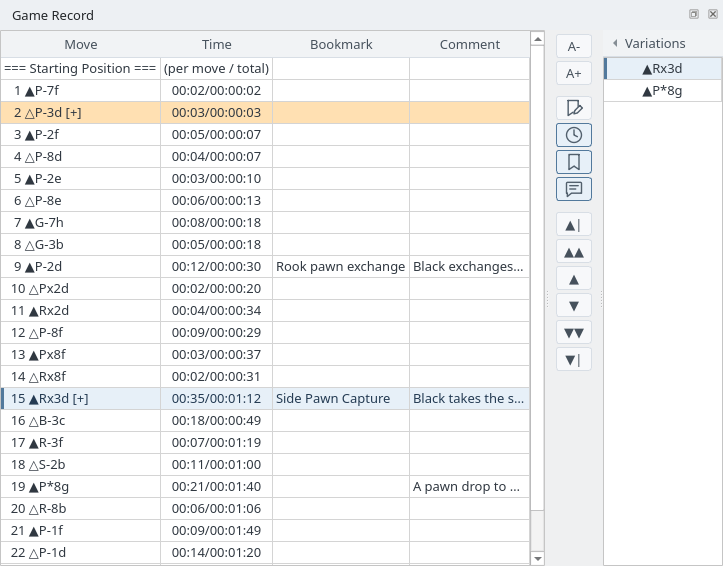Select move 21 ▲P-1f

265,531
